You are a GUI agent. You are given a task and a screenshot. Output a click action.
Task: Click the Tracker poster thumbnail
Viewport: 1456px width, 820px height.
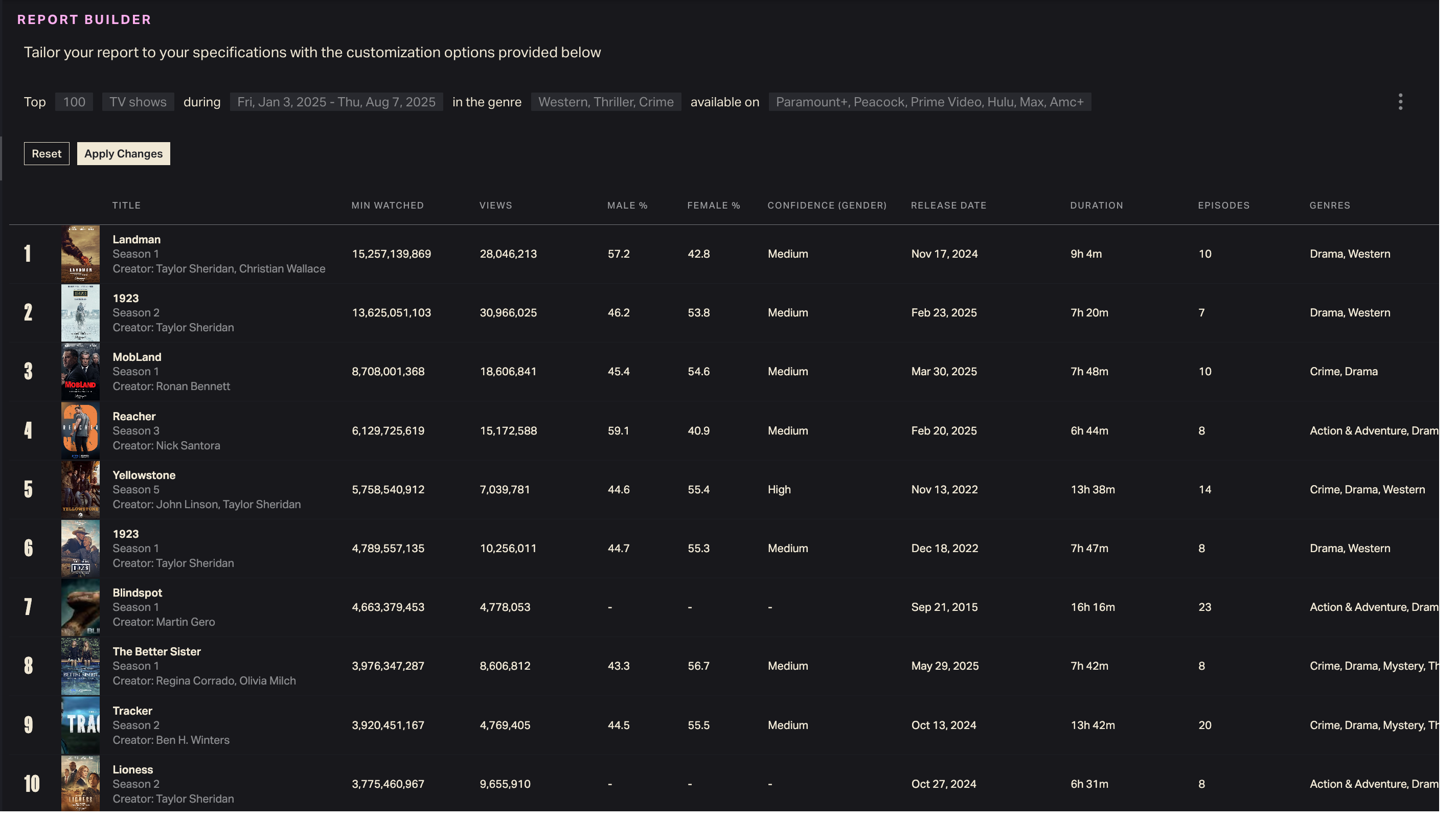tap(80, 725)
